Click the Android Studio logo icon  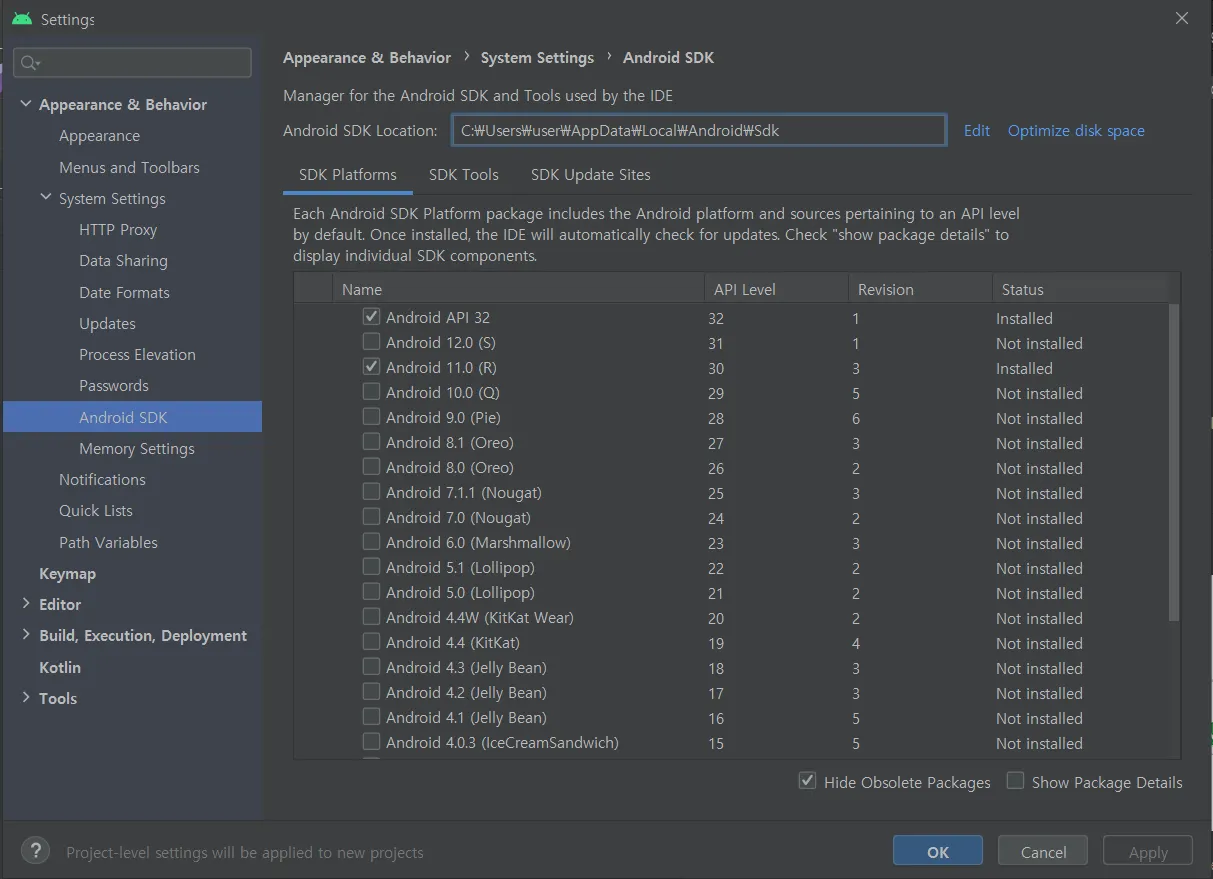[22, 19]
